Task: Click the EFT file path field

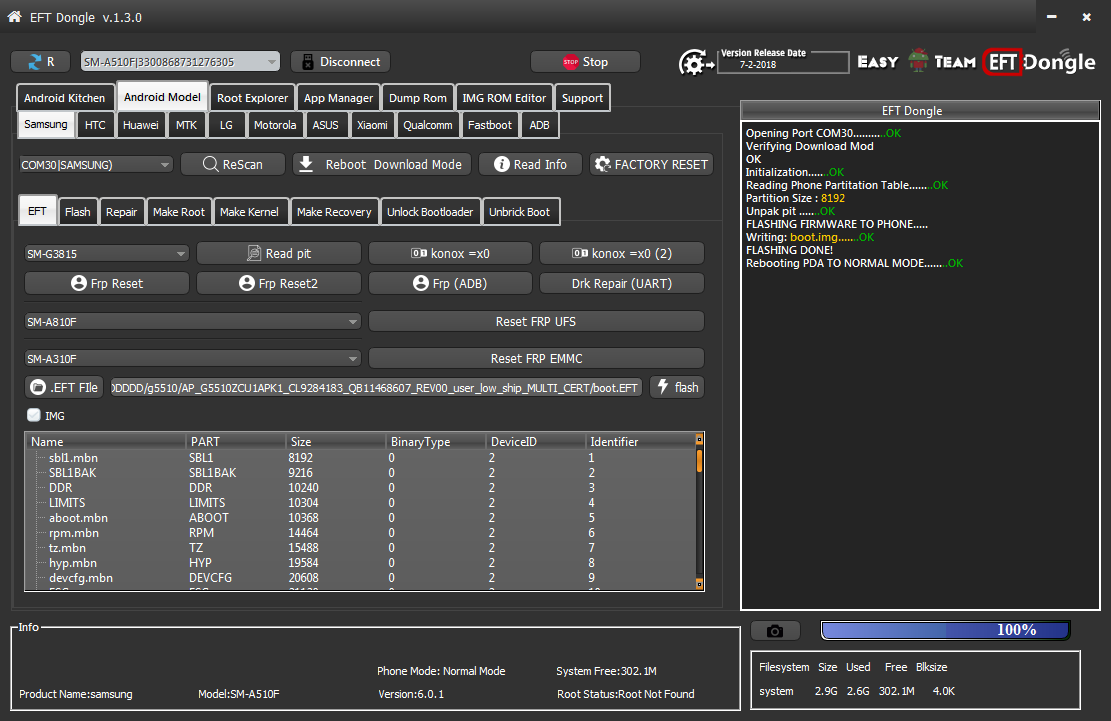Action: tap(376, 387)
